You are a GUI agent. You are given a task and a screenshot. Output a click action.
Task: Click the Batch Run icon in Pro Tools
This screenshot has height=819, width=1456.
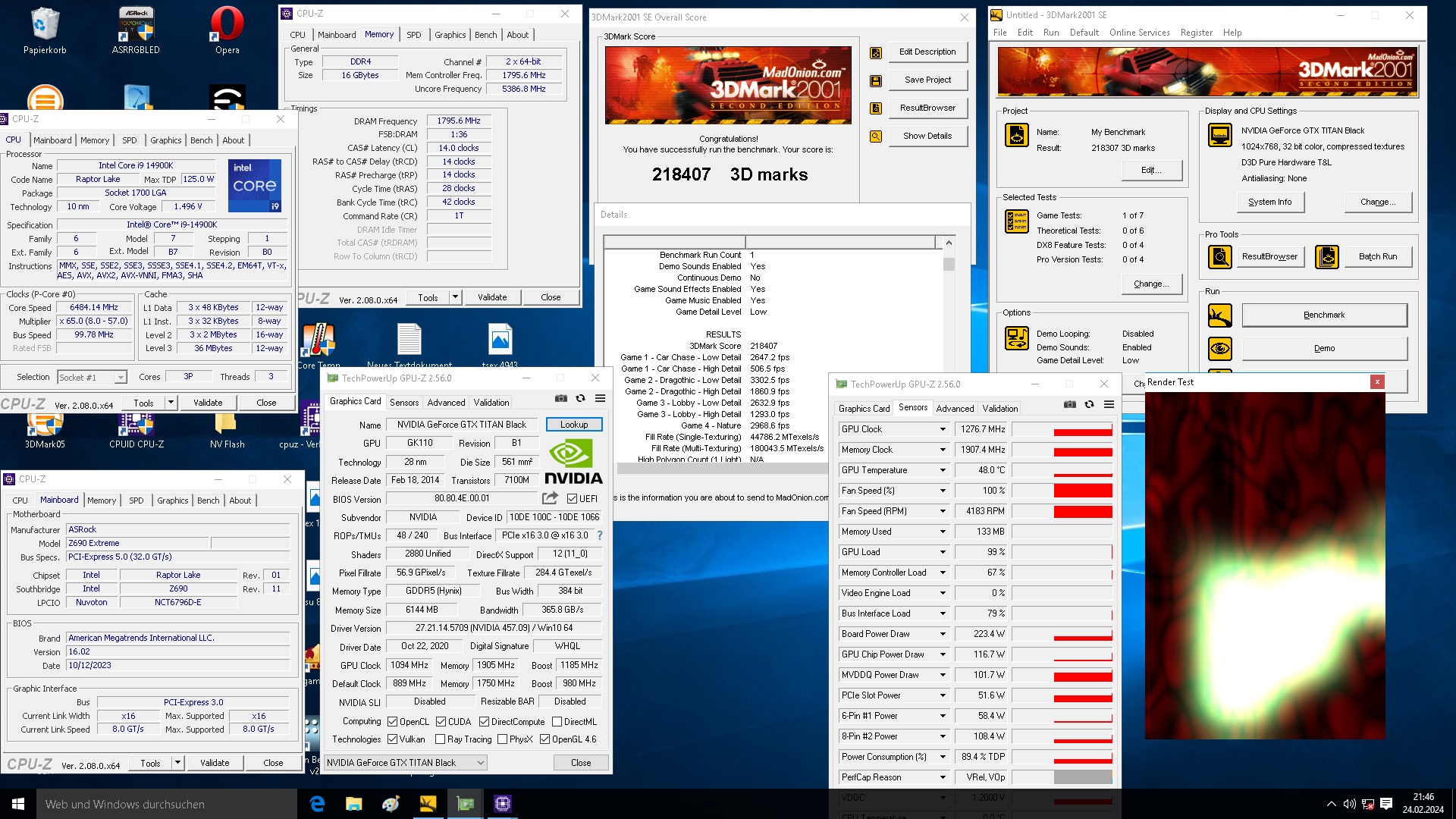[1327, 257]
